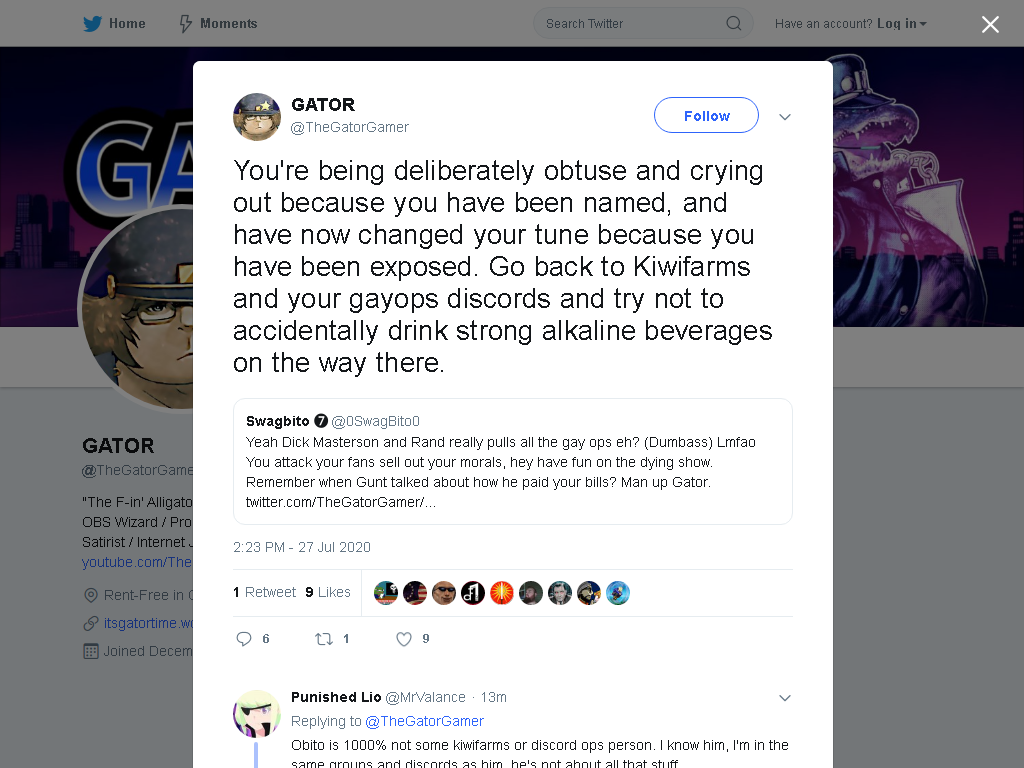Click the Twitter bird Home icon
This screenshot has height=768, width=1024.
92,24
